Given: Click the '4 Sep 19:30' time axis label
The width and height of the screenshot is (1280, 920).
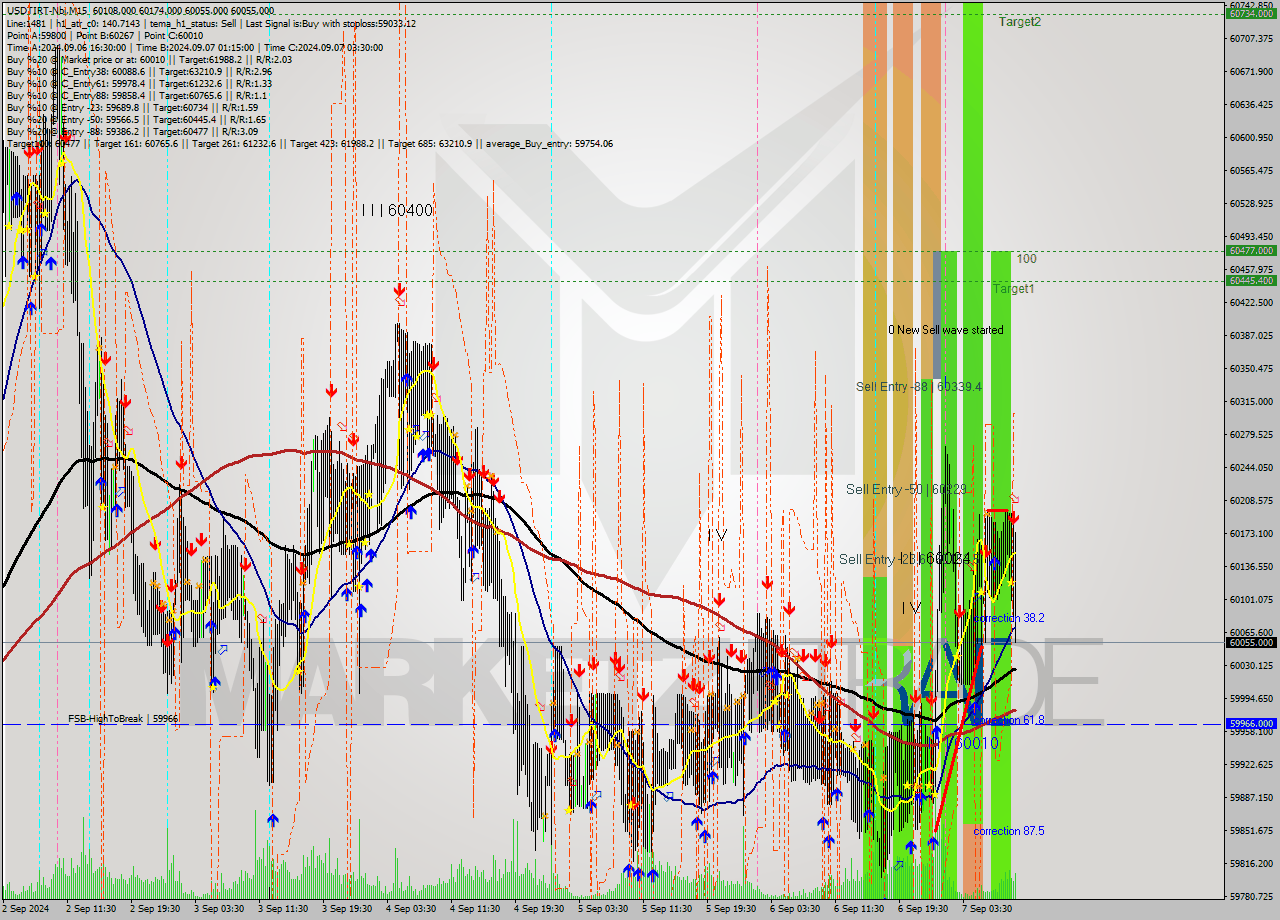Looking at the screenshot, I should tap(538, 909).
